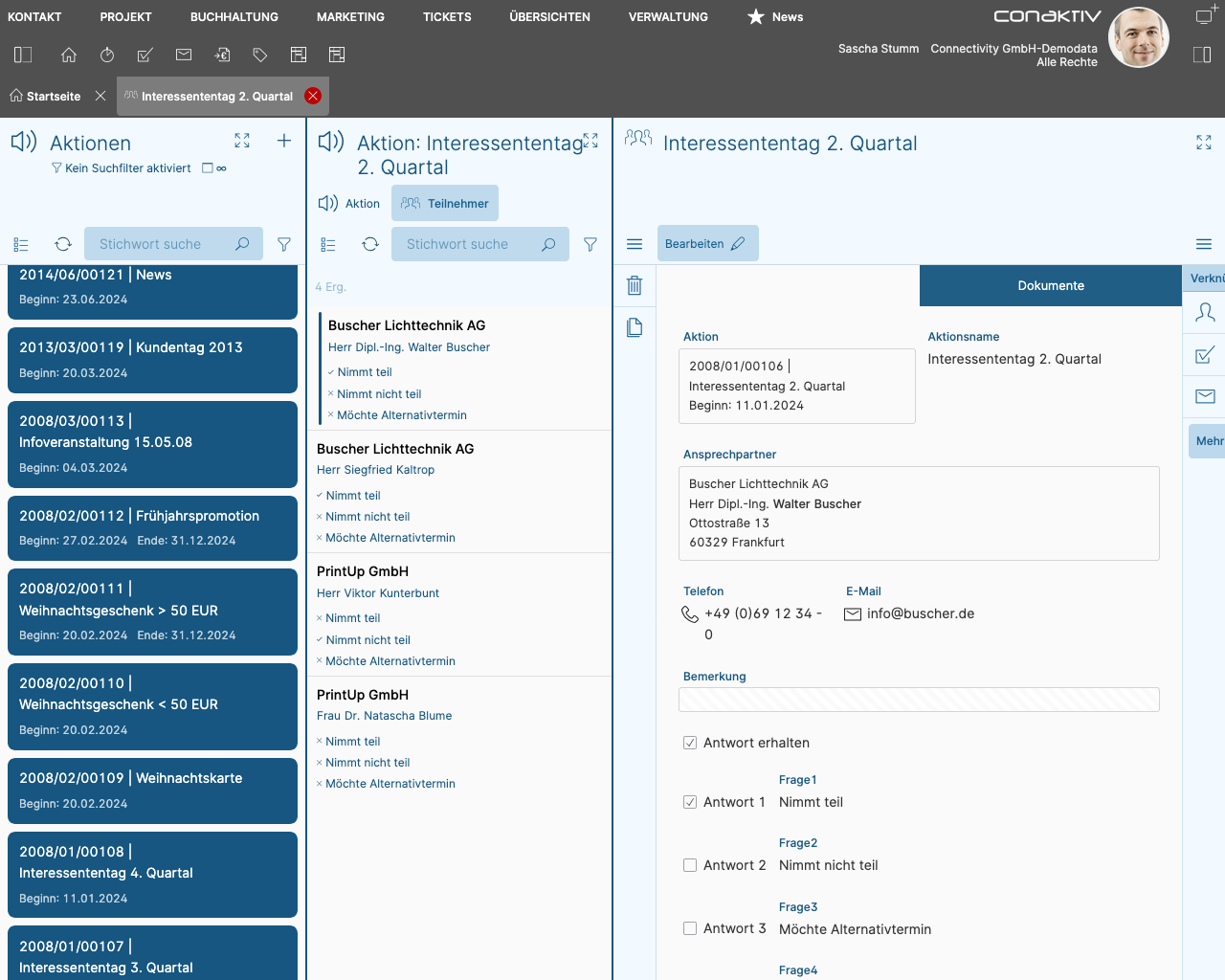Screen dimensions: 1225x980
Task: Call the phone number via phone icon
Action: [x=690, y=613]
